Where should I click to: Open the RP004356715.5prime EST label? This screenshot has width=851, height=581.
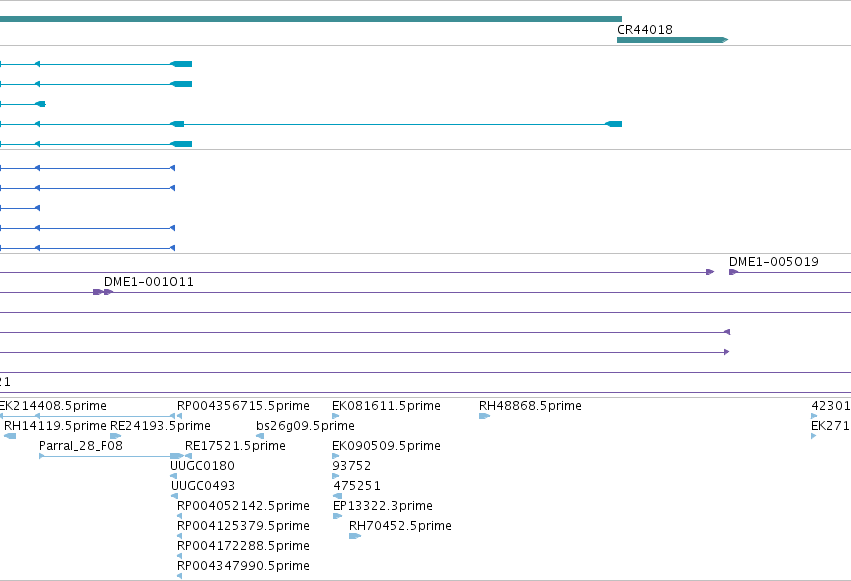pos(243,406)
